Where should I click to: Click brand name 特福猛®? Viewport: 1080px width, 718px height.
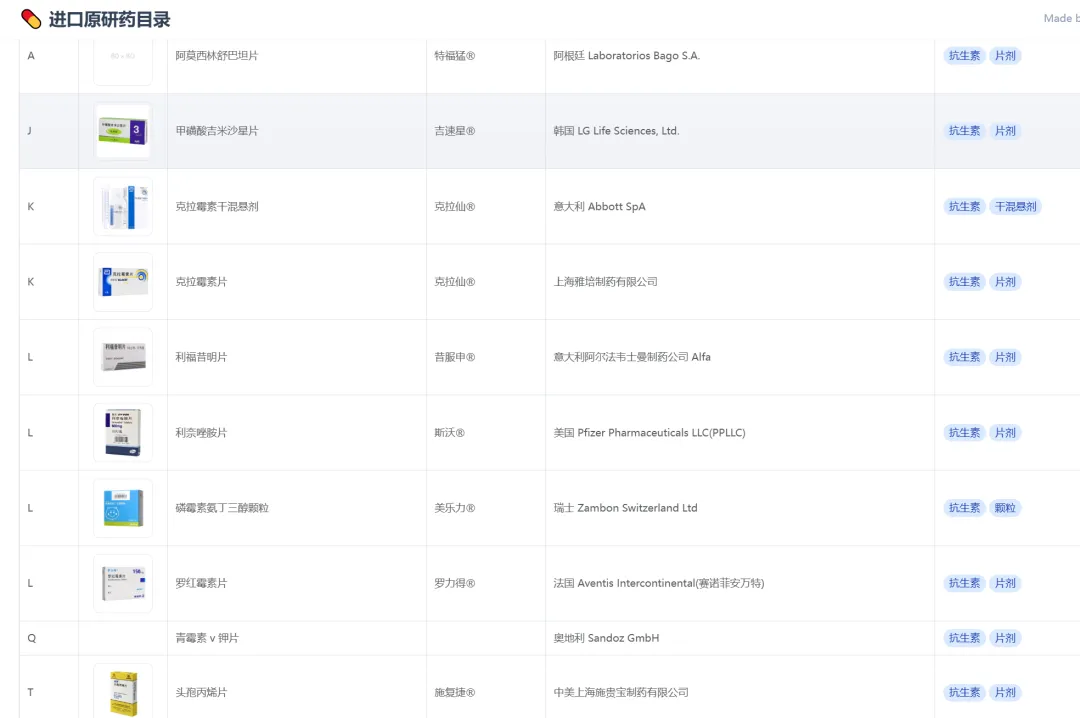455,56
